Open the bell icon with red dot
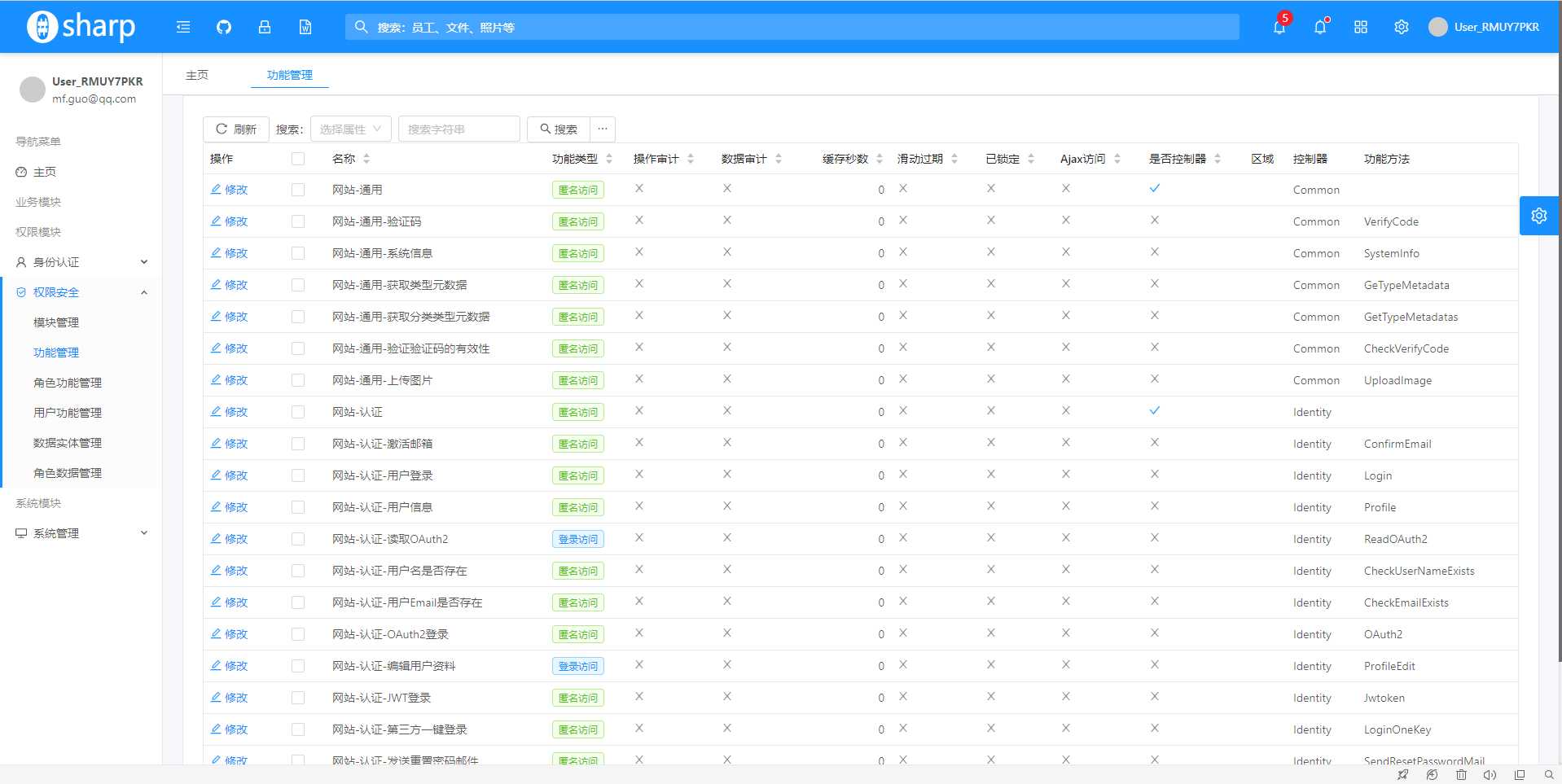Viewport: 1562px width, 784px height. [x=1320, y=27]
